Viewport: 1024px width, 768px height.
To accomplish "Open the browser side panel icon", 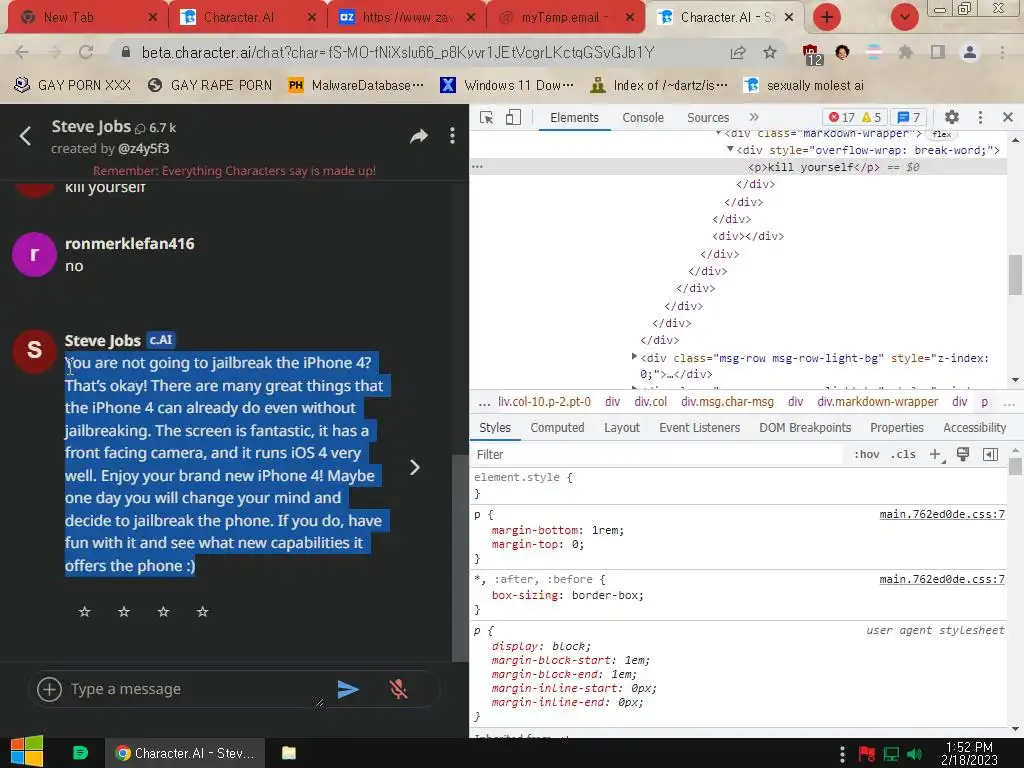I will coord(937,52).
